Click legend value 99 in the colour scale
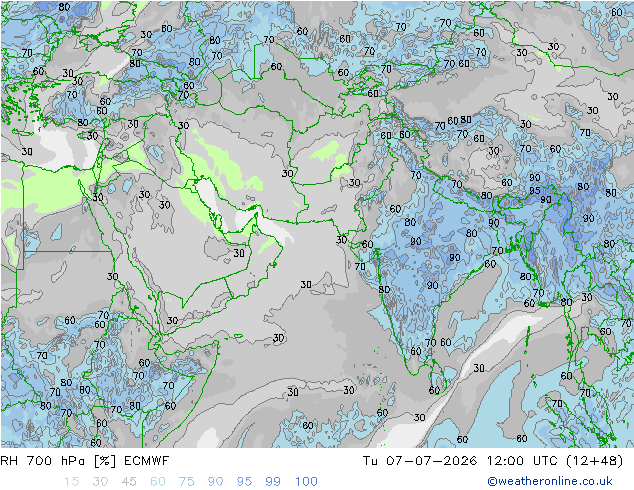 273,482
